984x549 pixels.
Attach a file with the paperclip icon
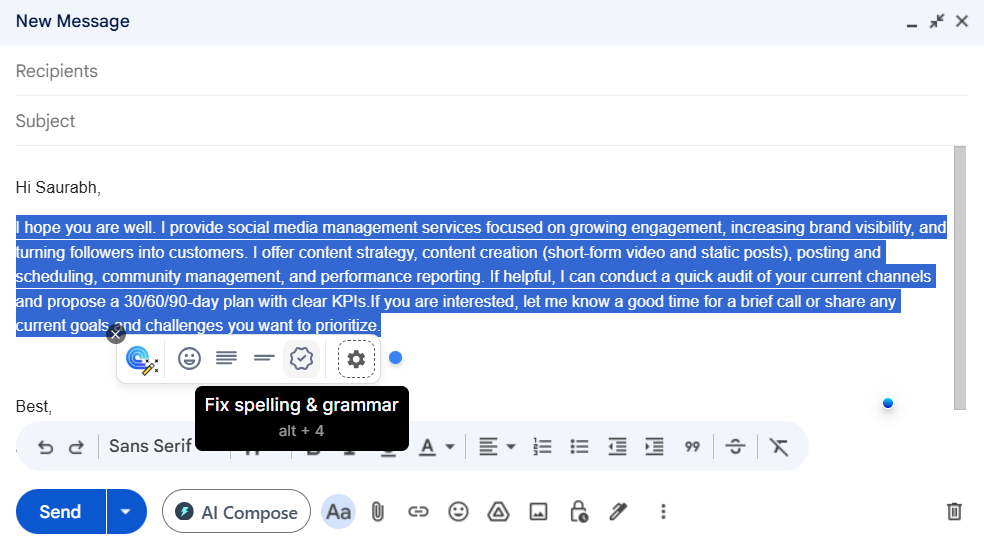click(x=378, y=512)
